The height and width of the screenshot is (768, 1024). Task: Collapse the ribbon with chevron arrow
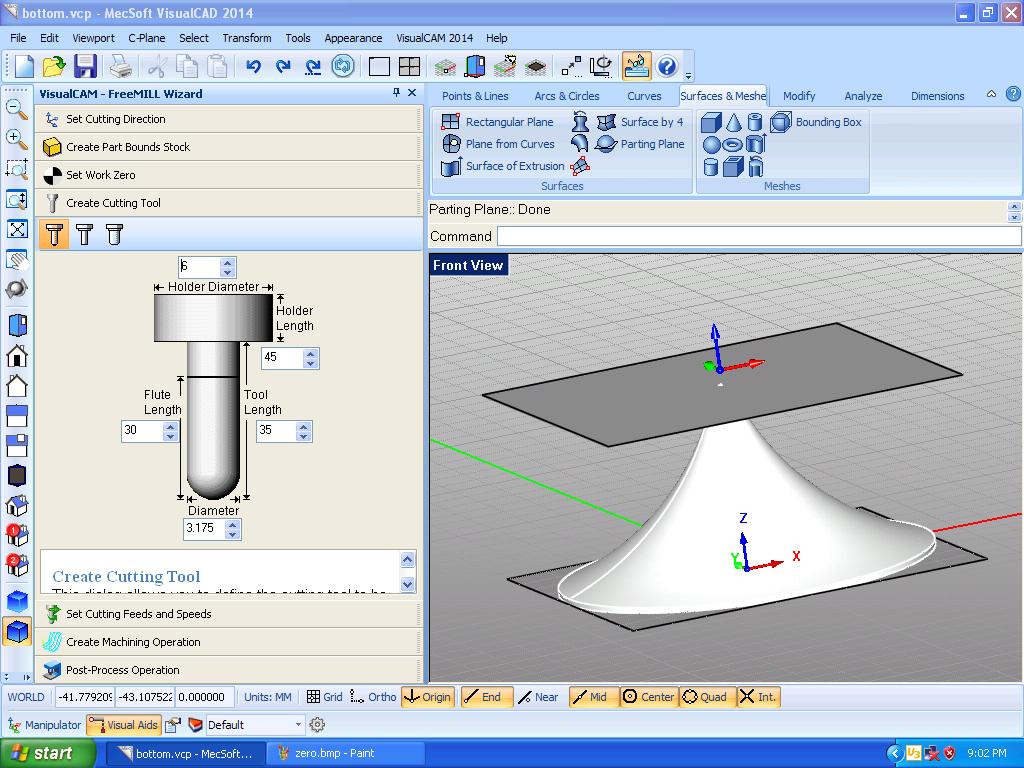click(x=991, y=94)
